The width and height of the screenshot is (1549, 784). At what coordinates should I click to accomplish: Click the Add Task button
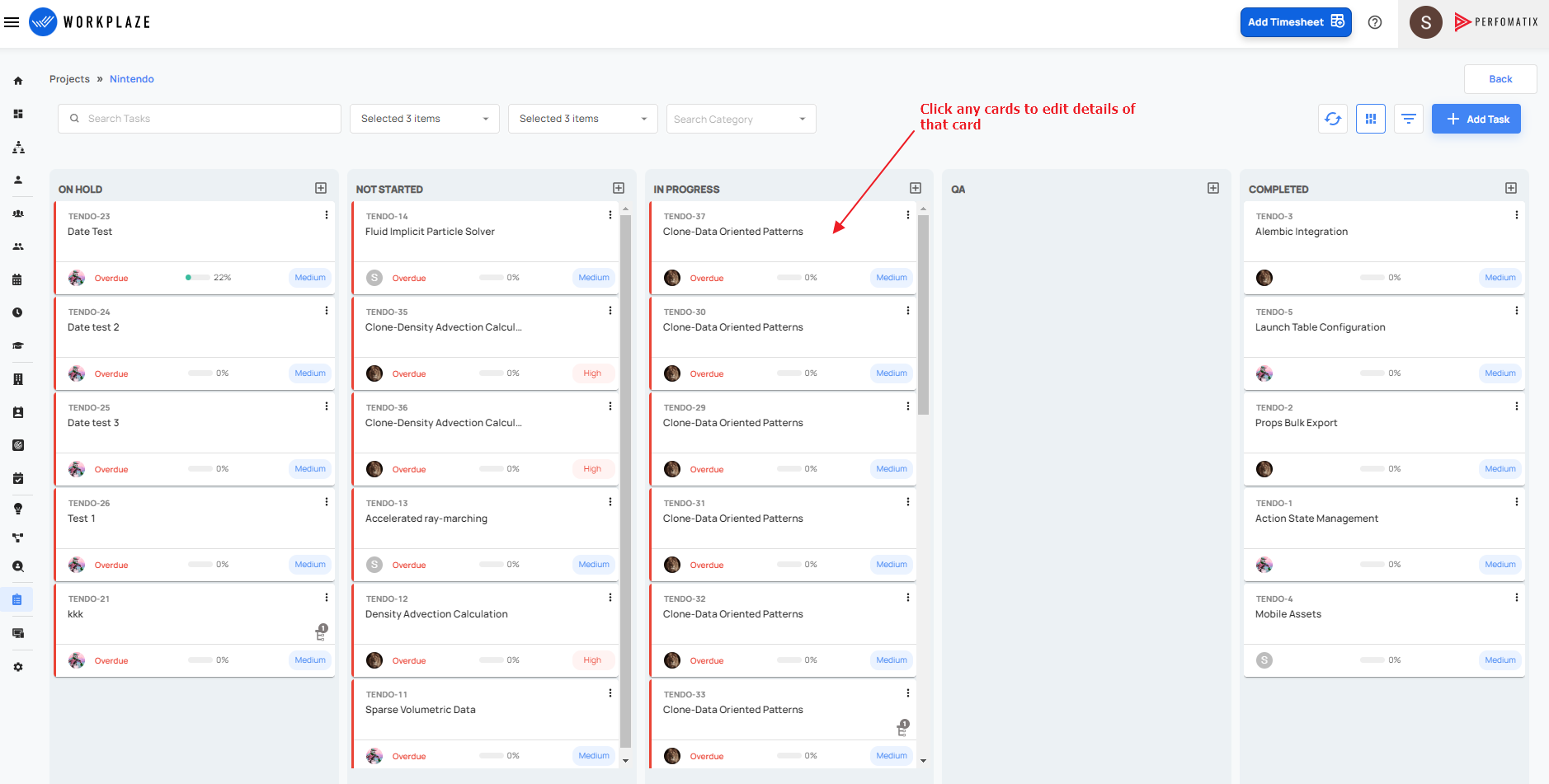coord(1476,119)
